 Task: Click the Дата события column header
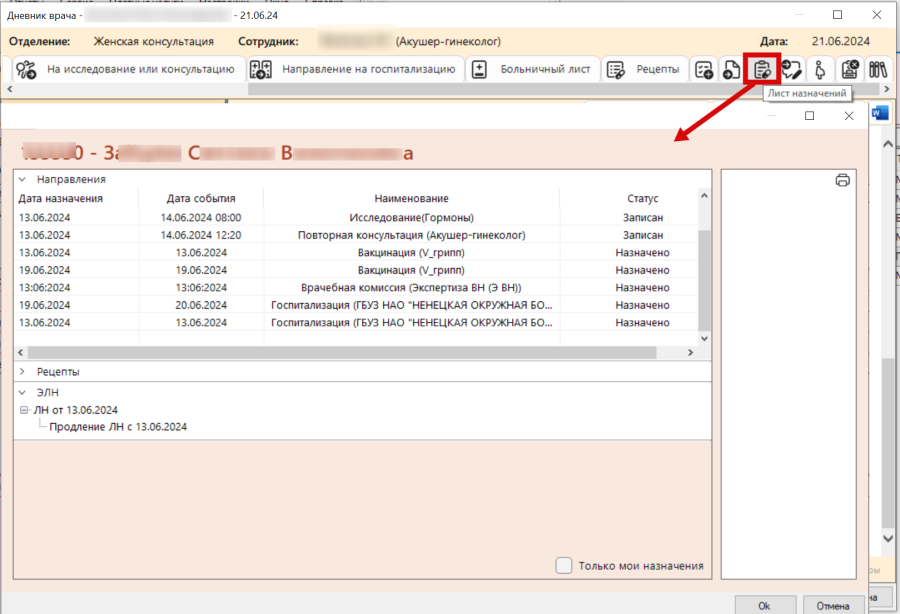[x=201, y=199]
